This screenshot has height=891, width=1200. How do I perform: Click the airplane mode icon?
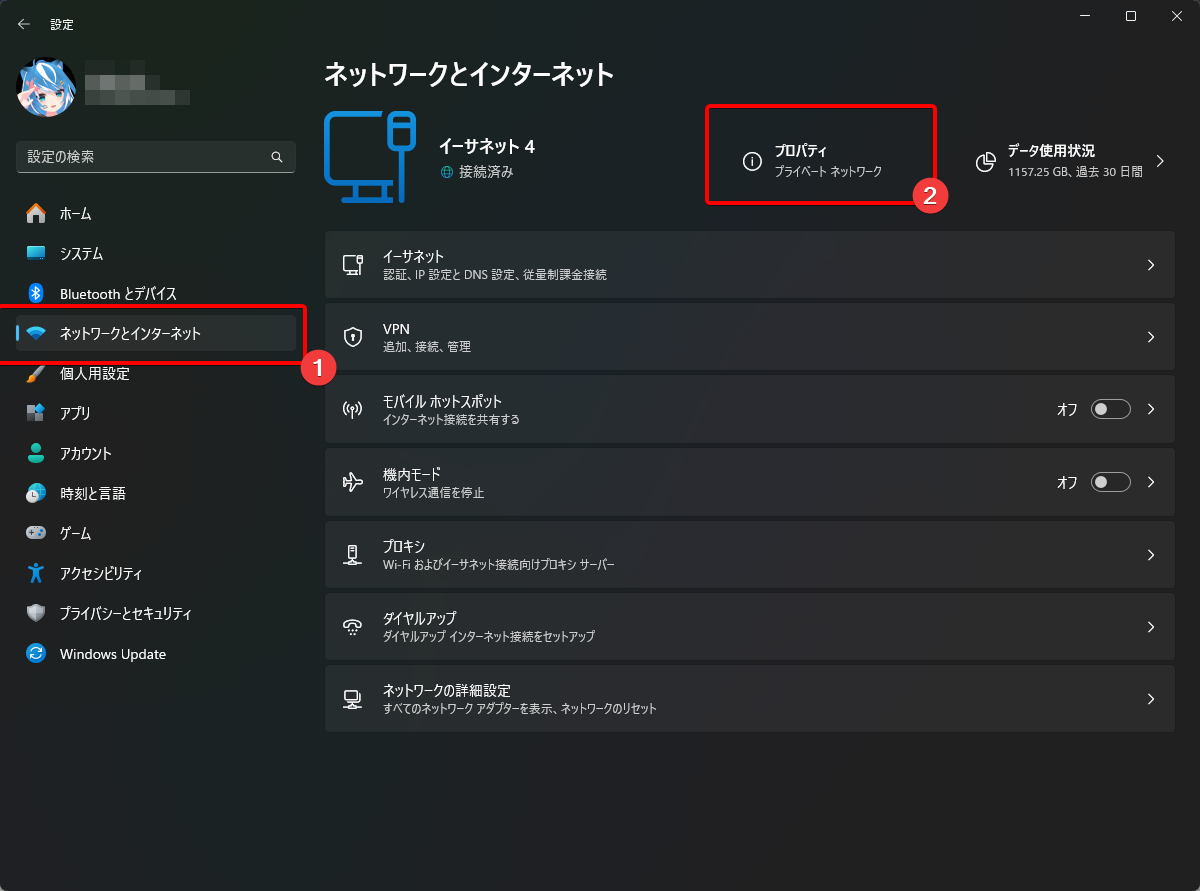[353, 481]
